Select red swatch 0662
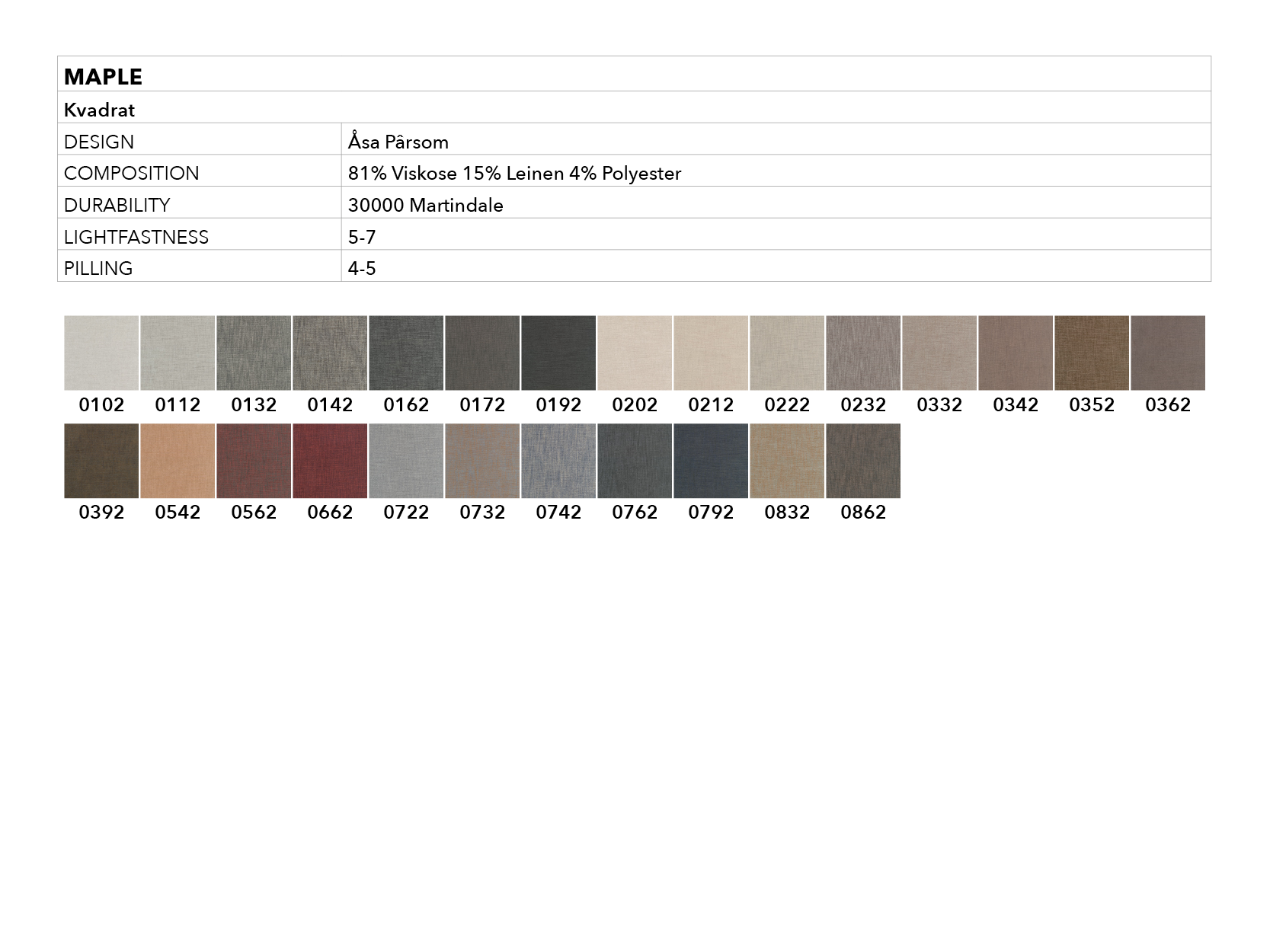Viewport: 1270px width, 952px height. (x=330, y=461)
